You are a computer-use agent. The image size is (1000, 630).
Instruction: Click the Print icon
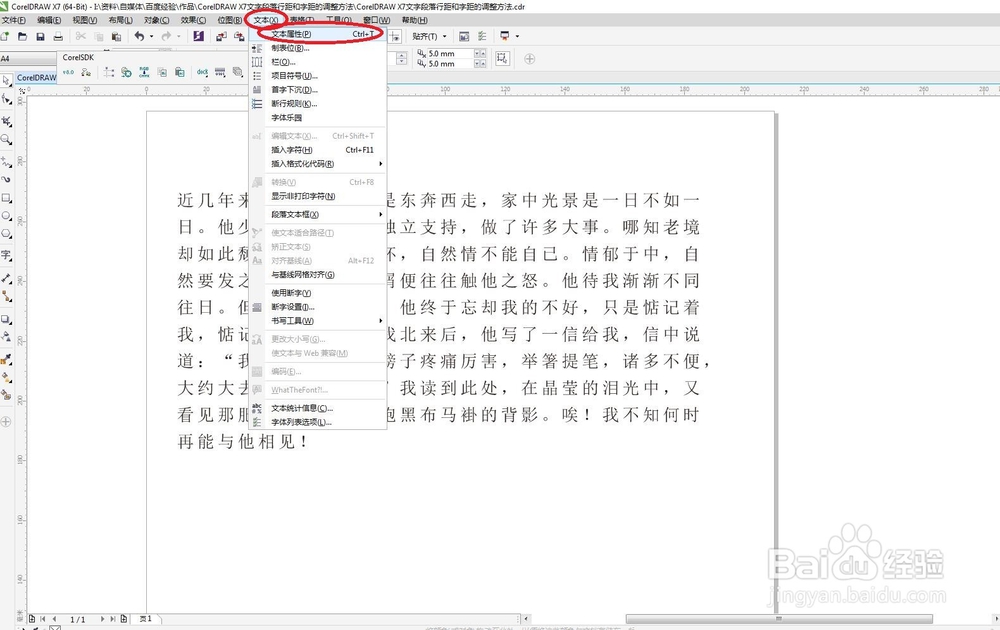point(58,36)
